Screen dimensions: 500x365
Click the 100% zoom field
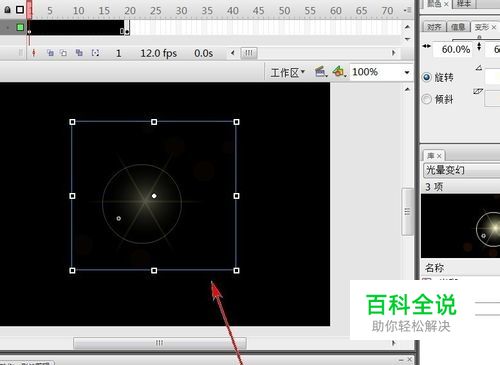coord(374,72)
